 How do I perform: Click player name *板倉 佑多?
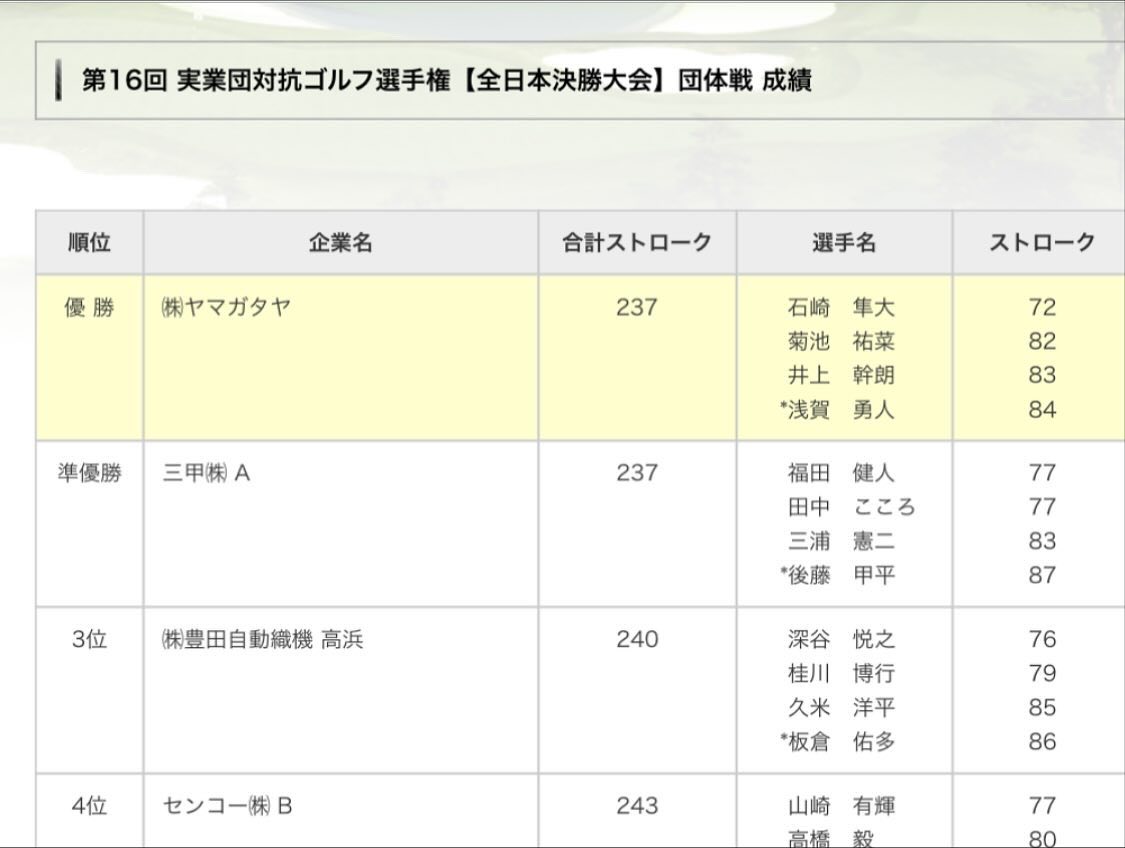[838, 741]
